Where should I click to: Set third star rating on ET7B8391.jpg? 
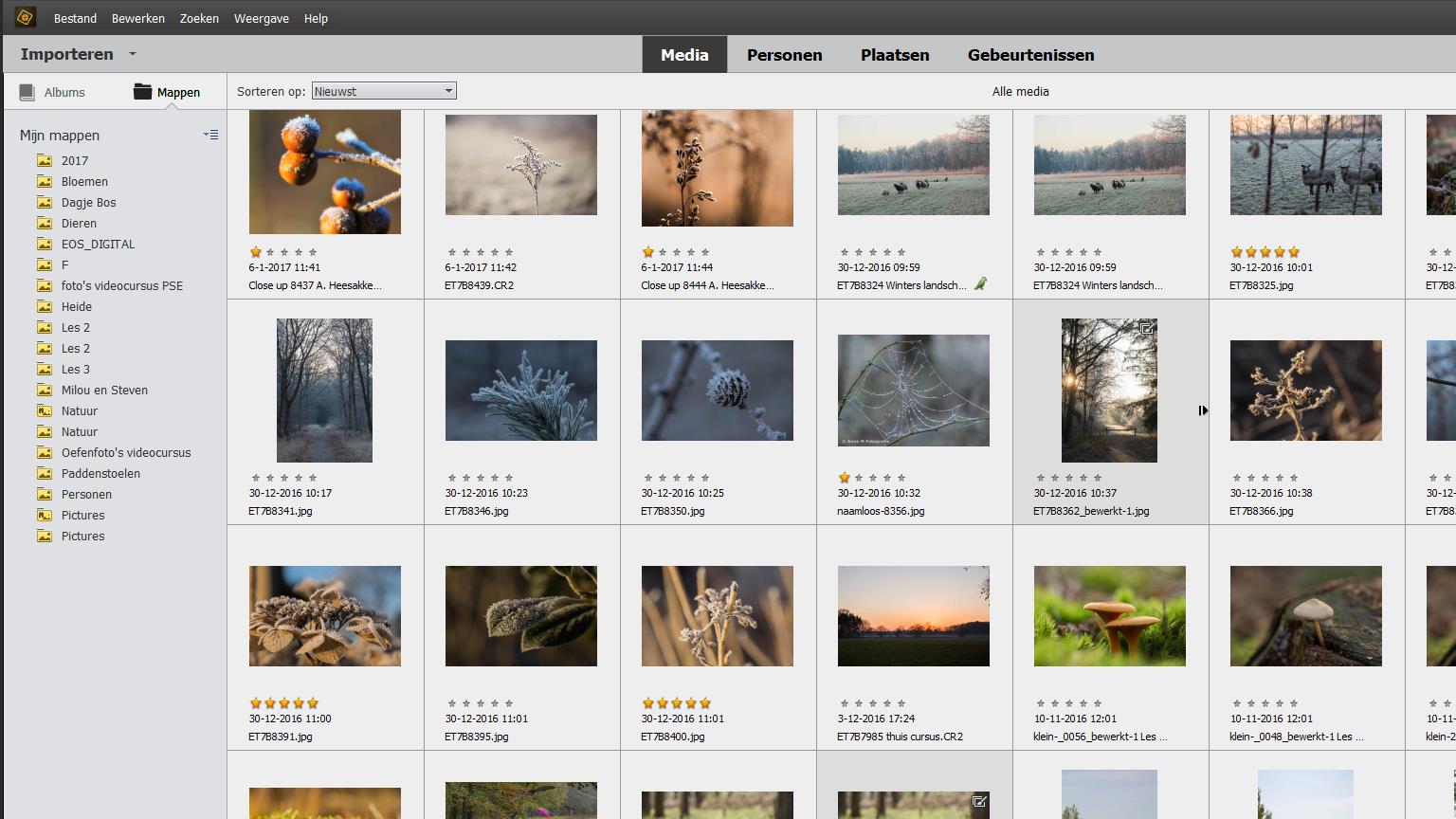[x=284, y=703]
